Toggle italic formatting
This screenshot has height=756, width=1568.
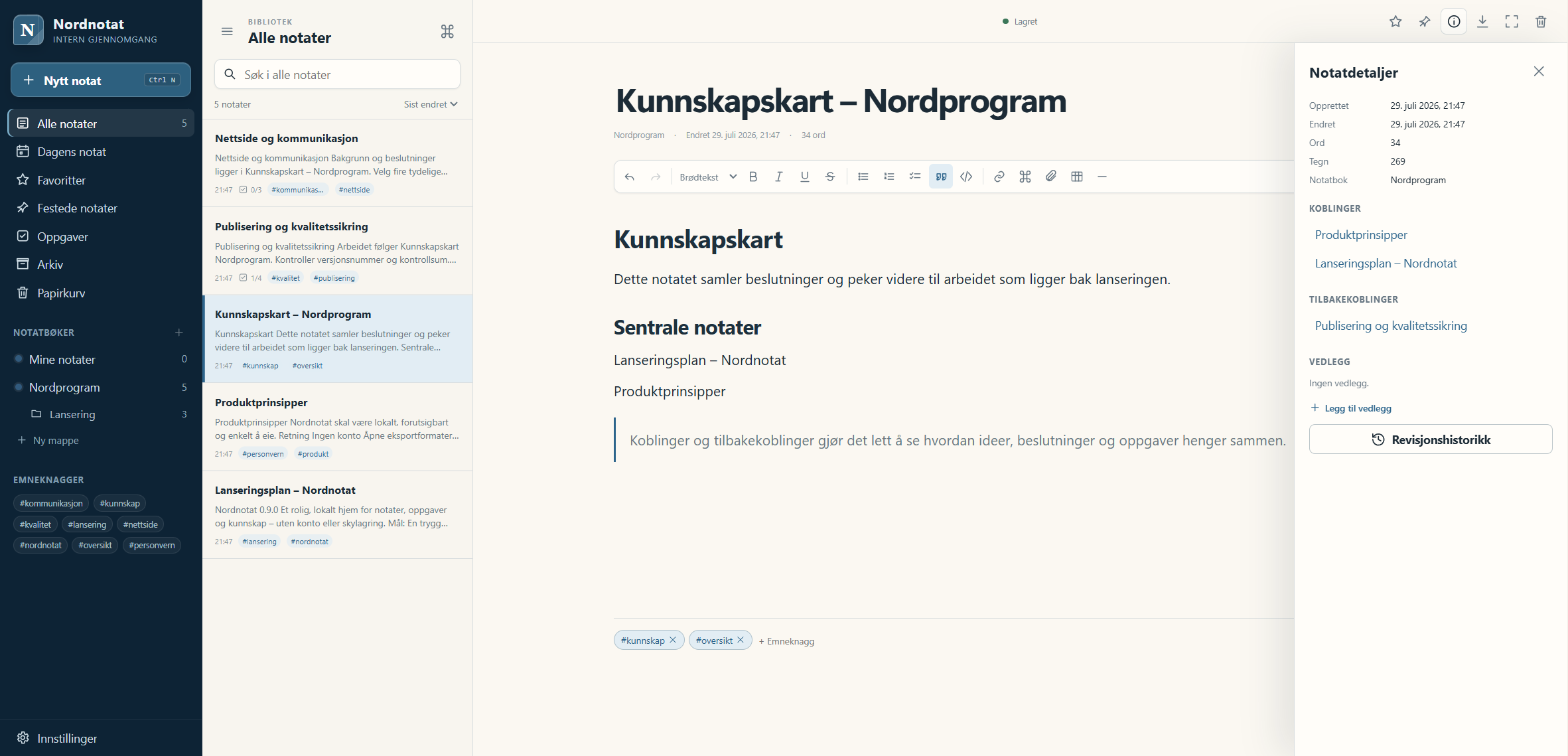pyautogui.click(x=779, y=177)
